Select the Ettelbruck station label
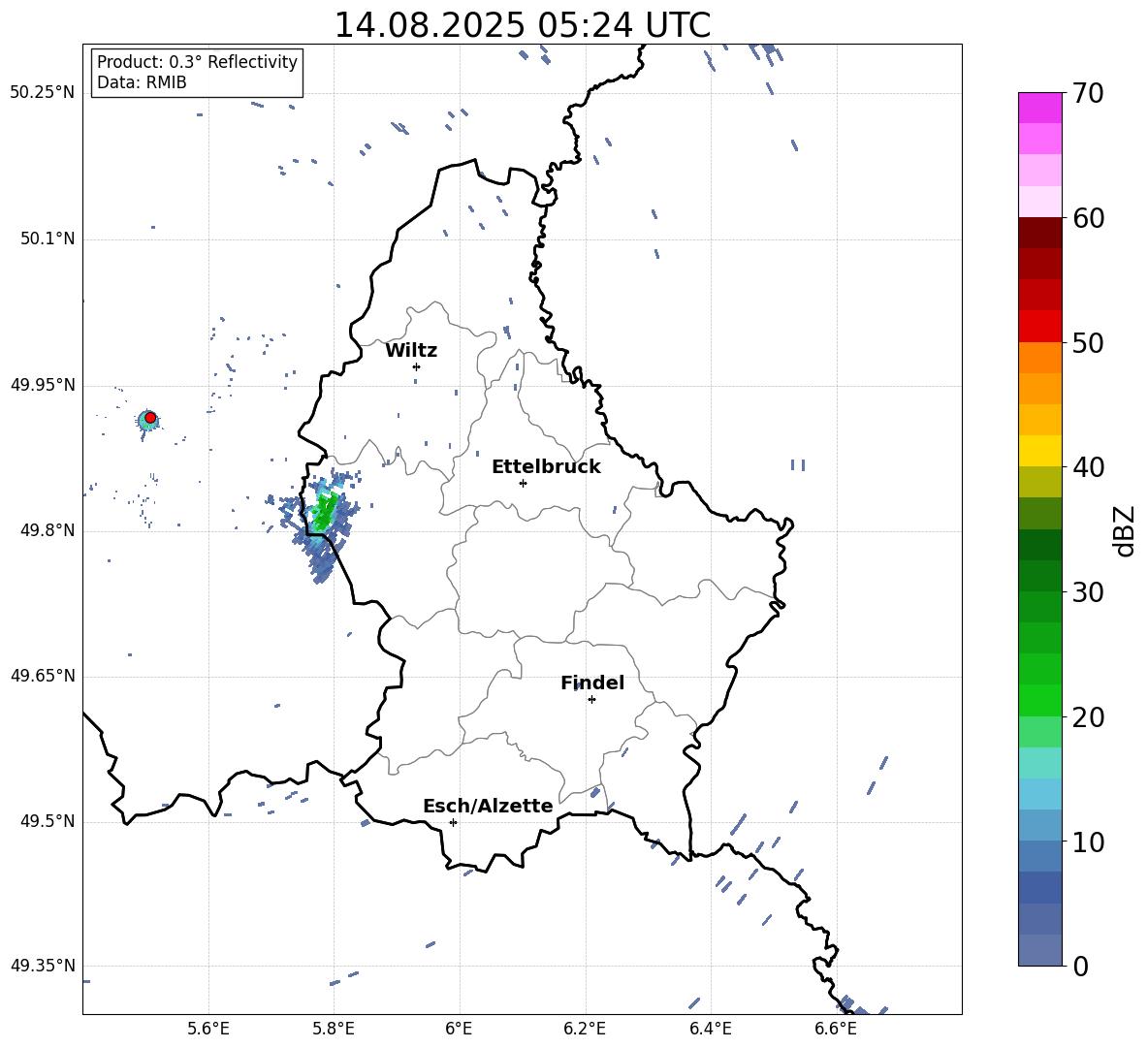 point(546,467)
